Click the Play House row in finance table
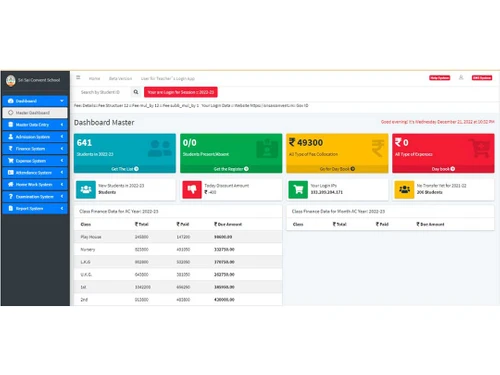The width and height of the screenshot is (500, 375). (x=178, y=237)
